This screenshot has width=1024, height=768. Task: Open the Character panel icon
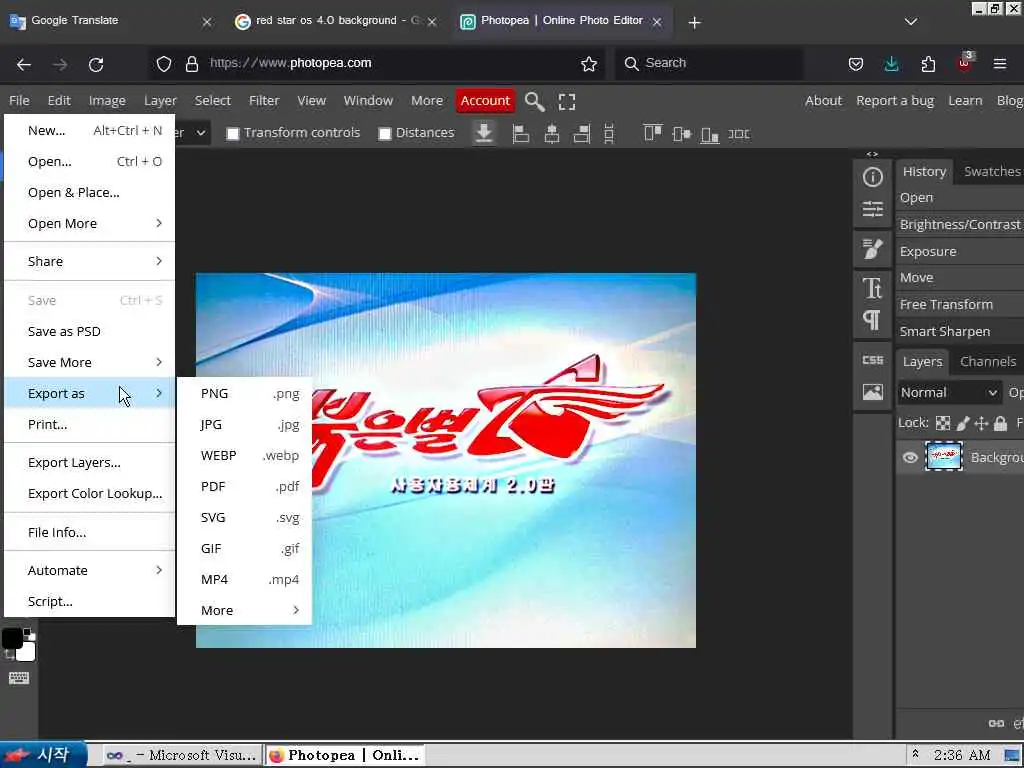[x=872, y=287]
